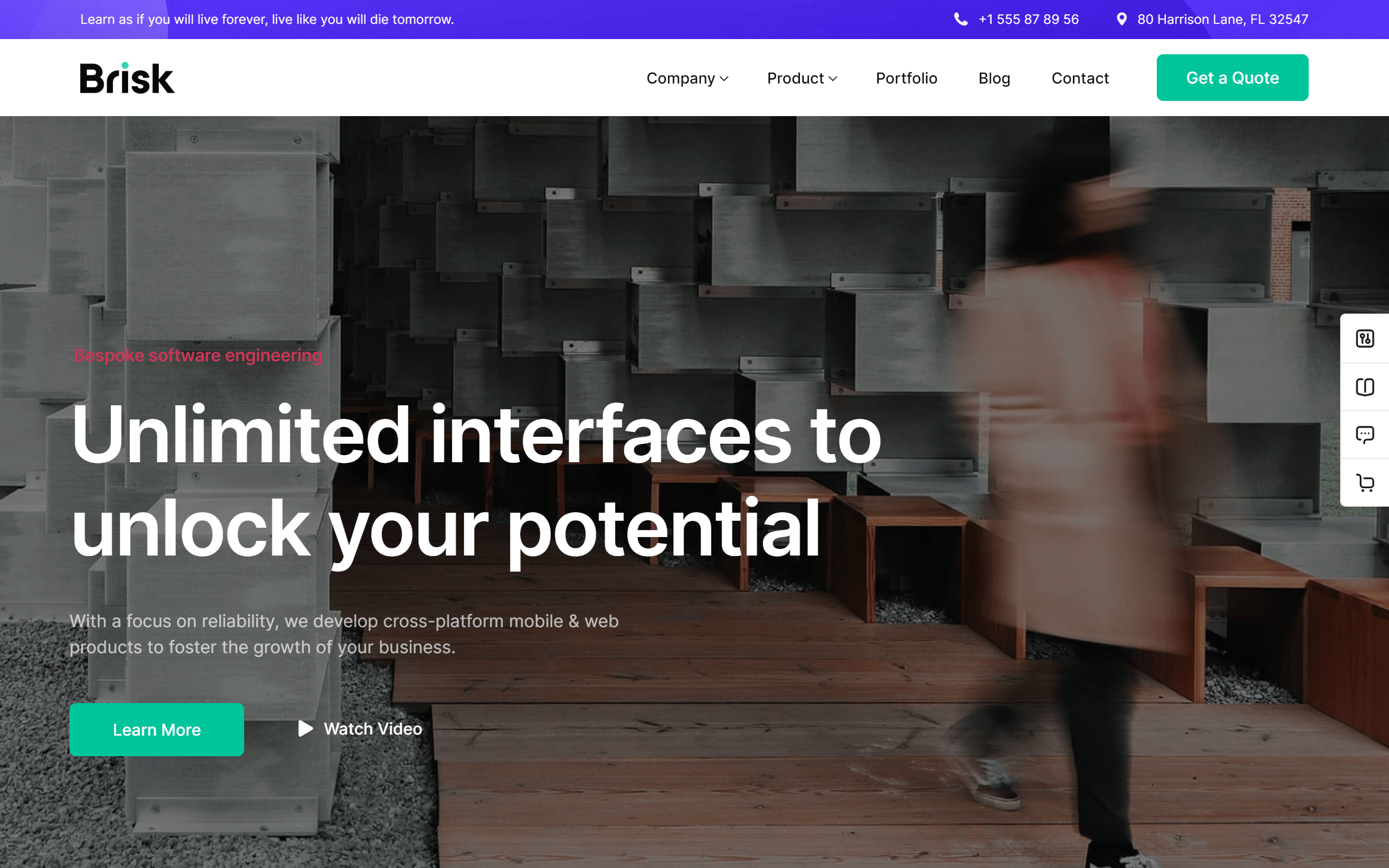Open the Contact page from the navbar
The height and width of the screenshot is (868, 1389).
tap(1080, 78)
